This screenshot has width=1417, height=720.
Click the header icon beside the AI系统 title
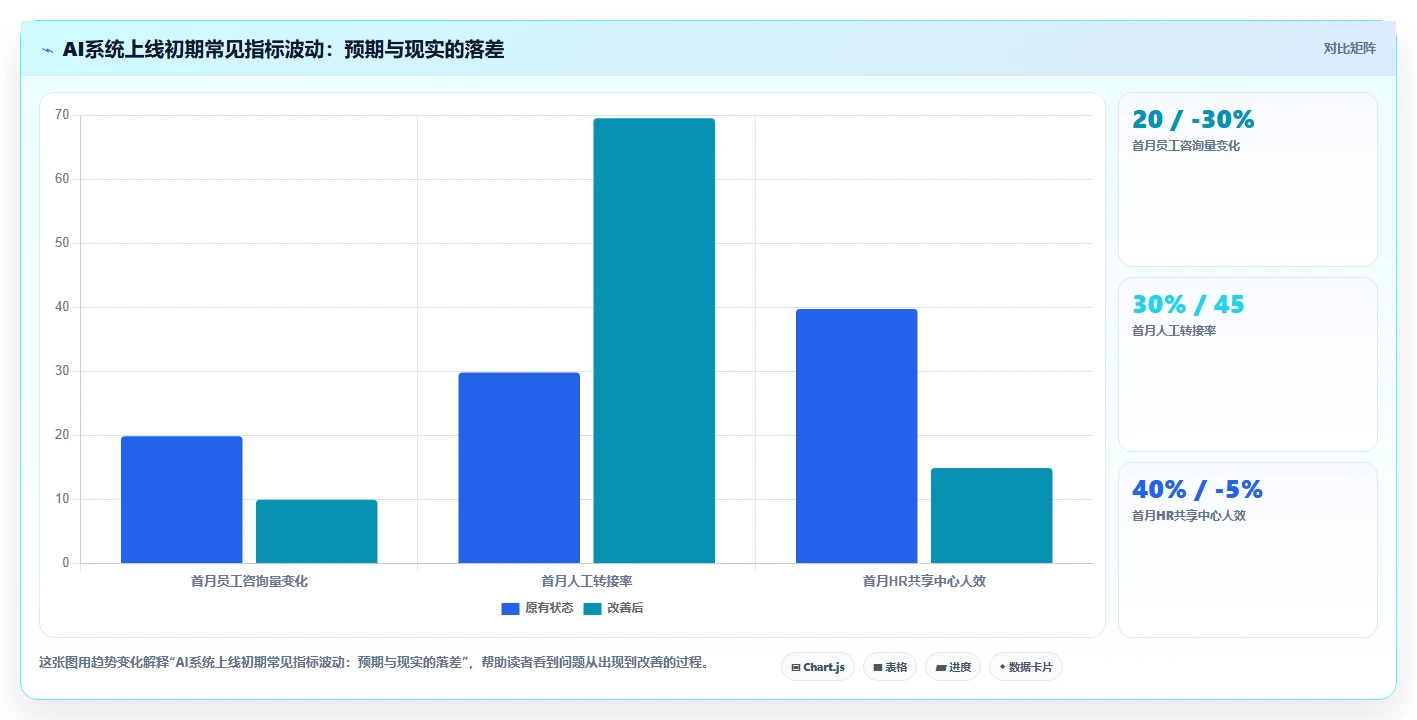pyautogui.click(x=48, y=50)
